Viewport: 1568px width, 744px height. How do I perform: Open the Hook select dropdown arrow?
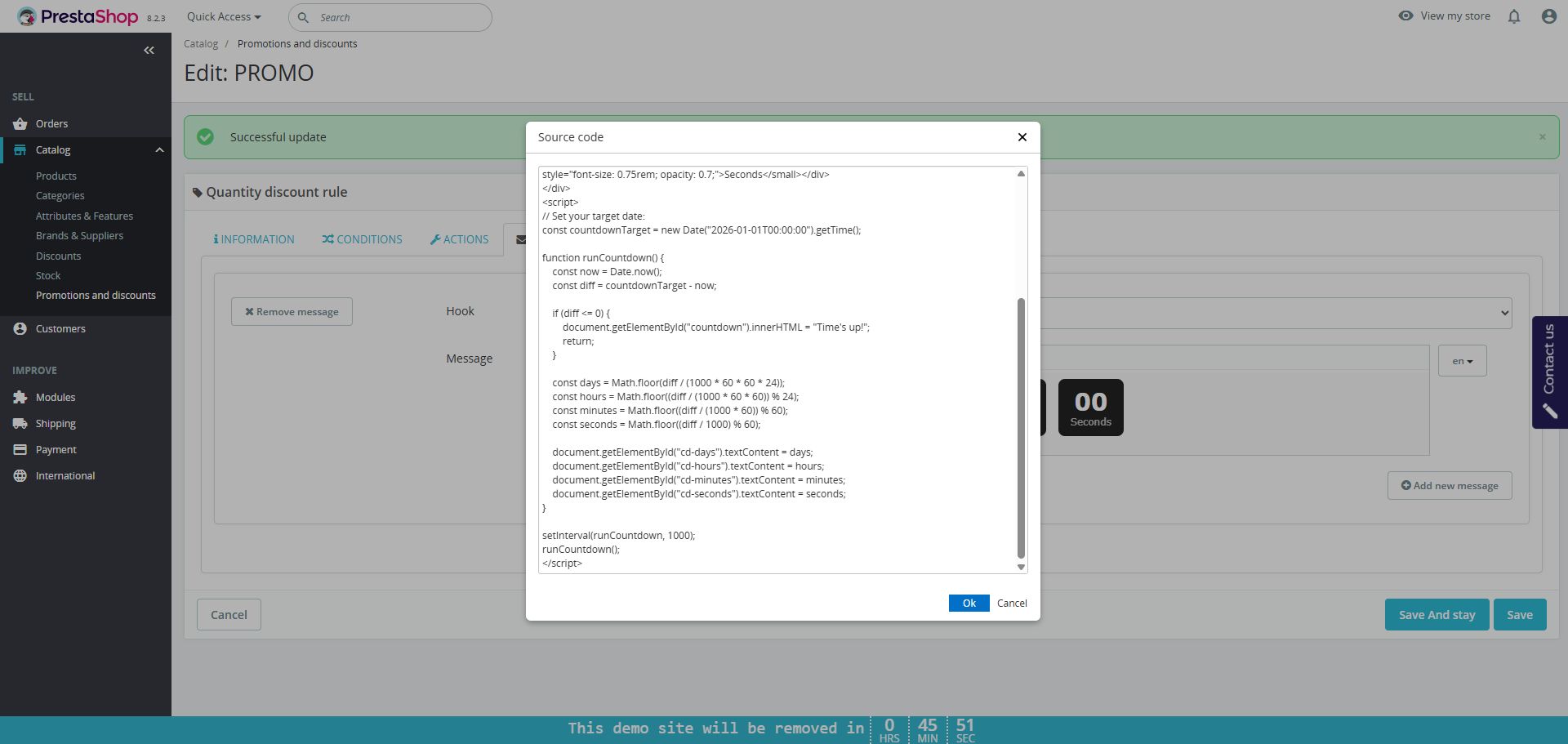[1504, 313]
